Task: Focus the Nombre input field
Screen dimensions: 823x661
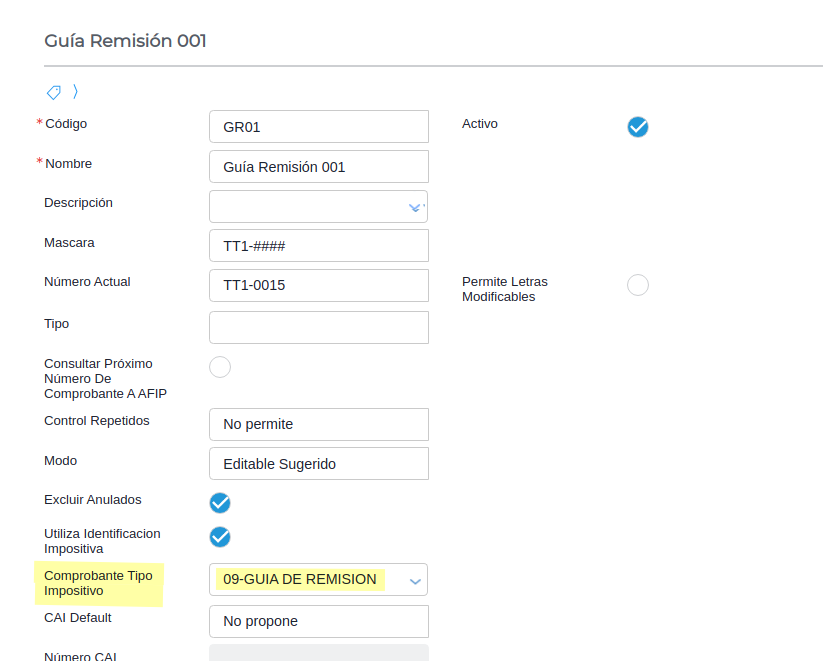Action: [318, 167]
